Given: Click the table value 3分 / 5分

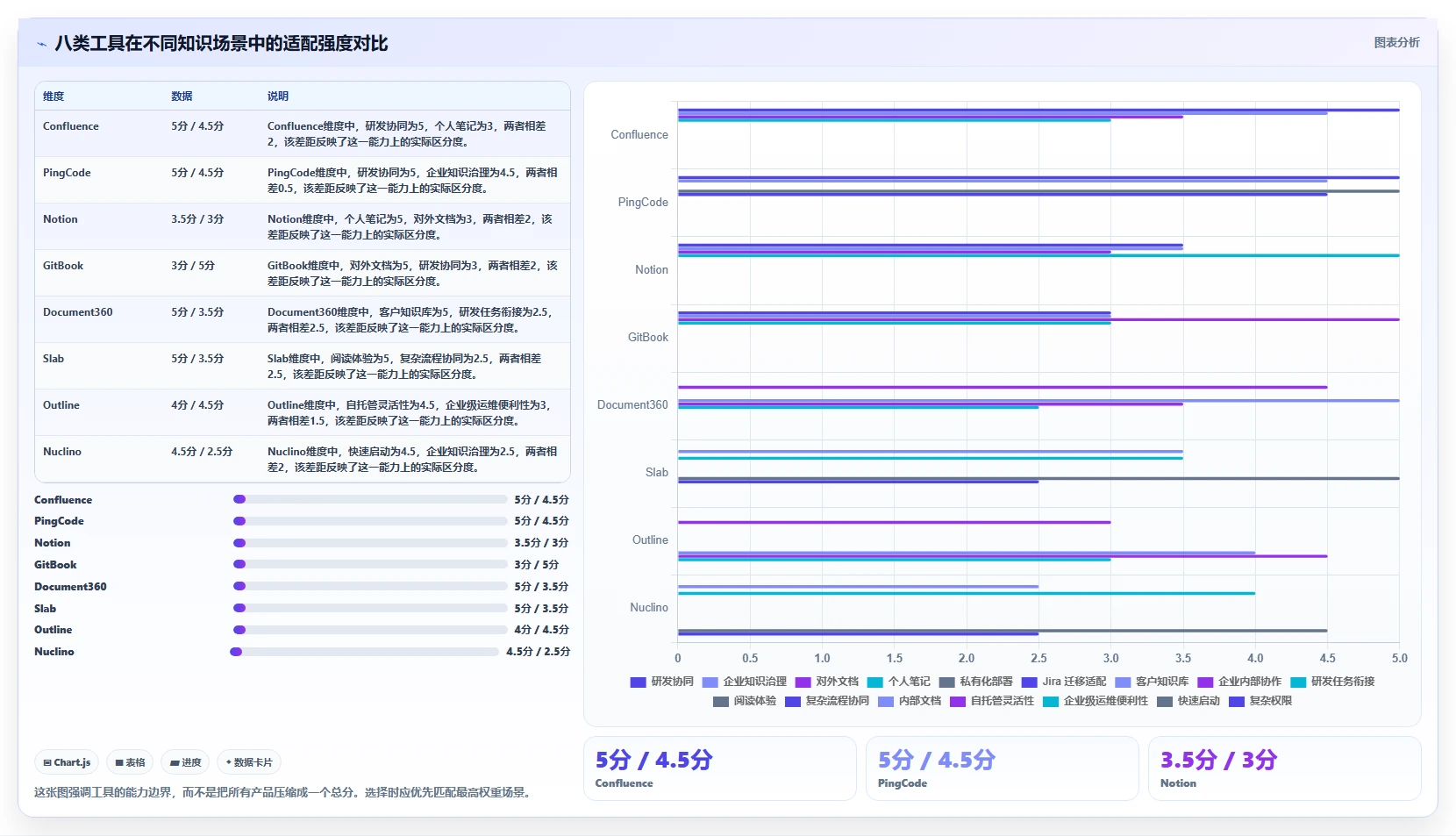Looking at the screenshot, I should 193,266.
